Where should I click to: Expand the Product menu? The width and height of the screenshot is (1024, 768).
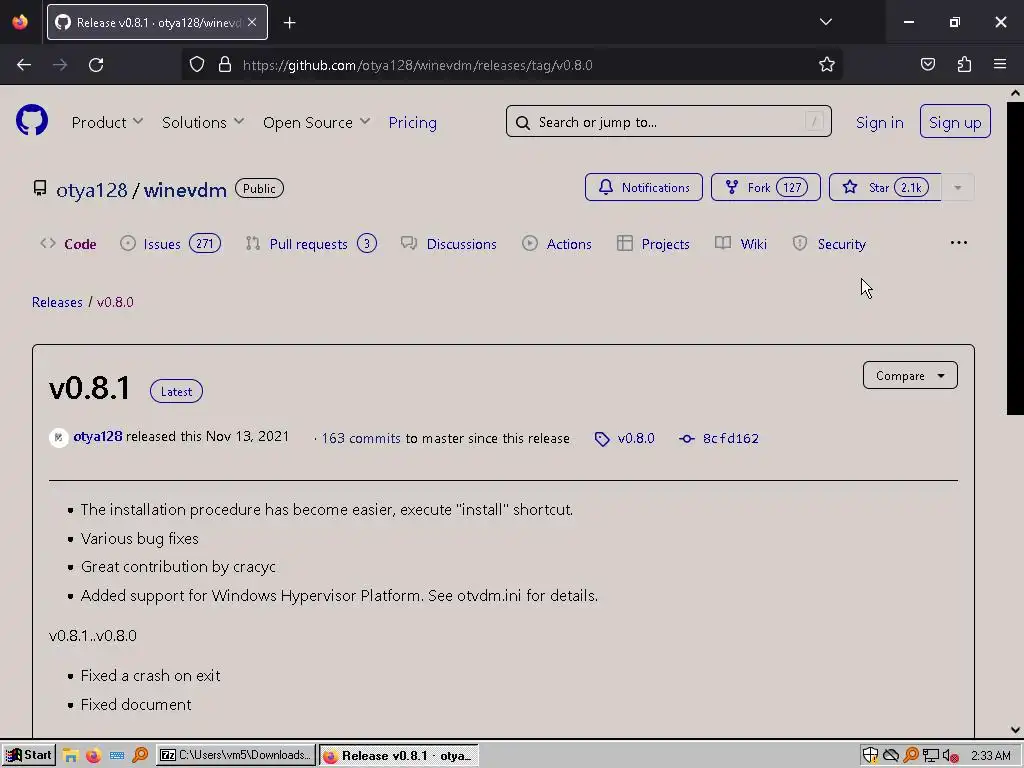click(x=107, y=122)
